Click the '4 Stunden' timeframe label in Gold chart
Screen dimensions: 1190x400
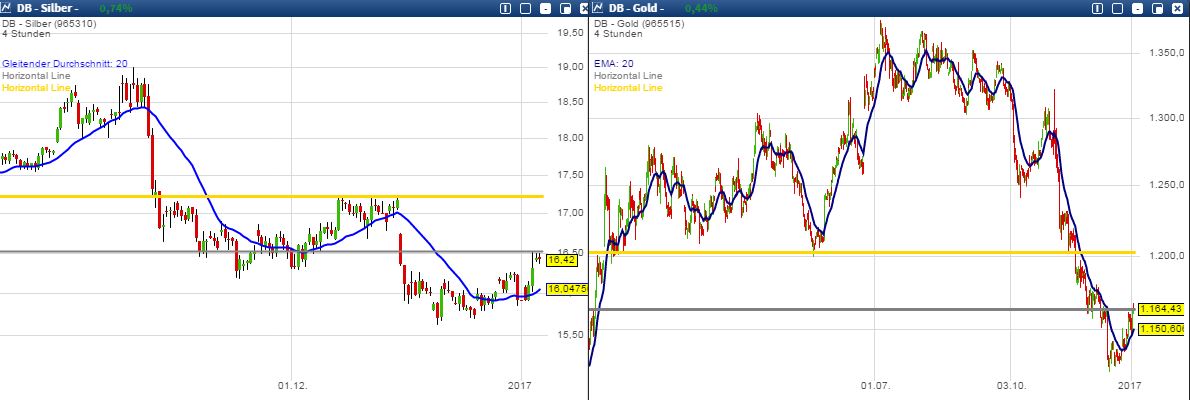coord(618,33)
